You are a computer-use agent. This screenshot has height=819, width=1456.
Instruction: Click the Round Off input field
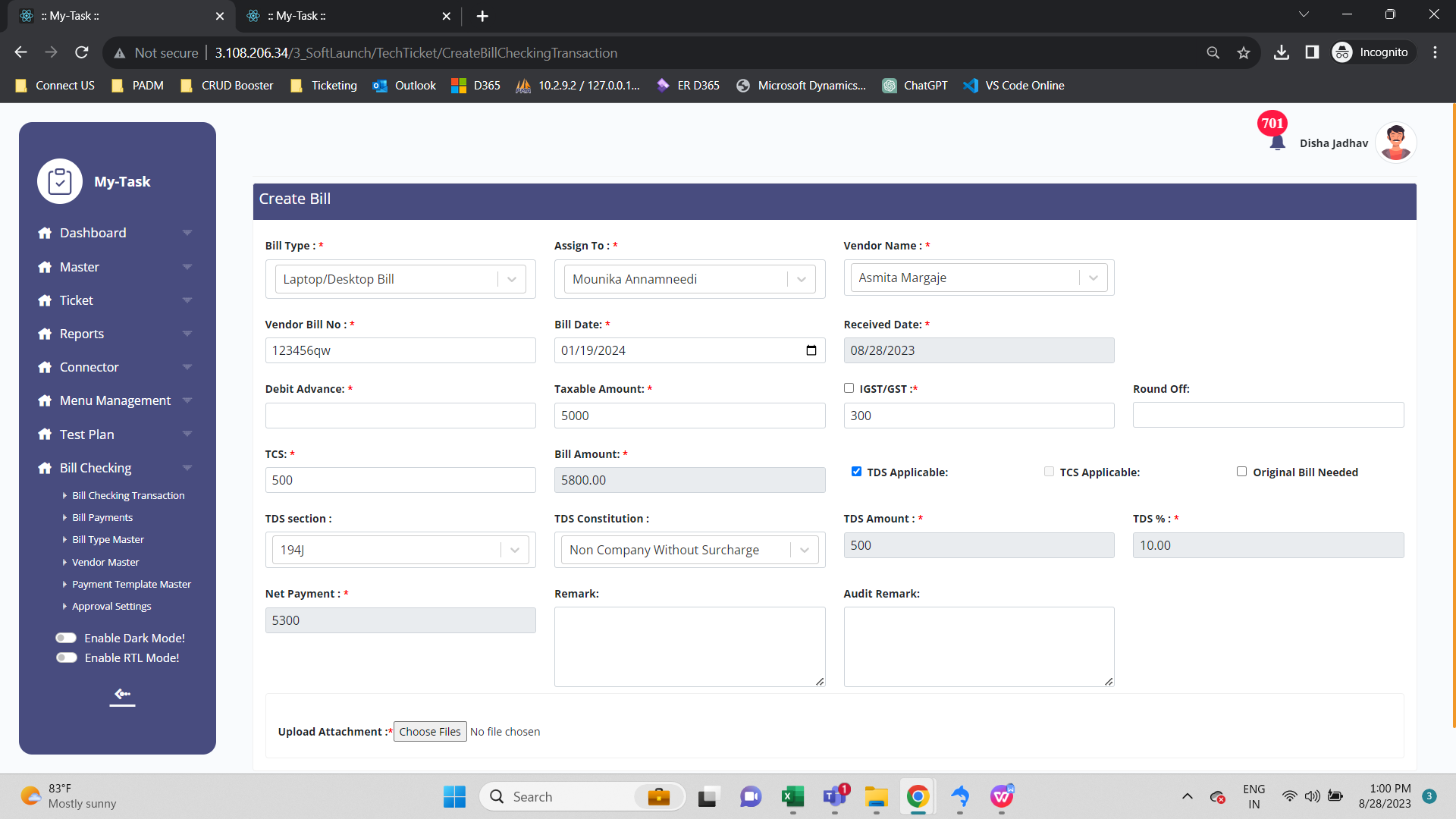[1268, 415]
